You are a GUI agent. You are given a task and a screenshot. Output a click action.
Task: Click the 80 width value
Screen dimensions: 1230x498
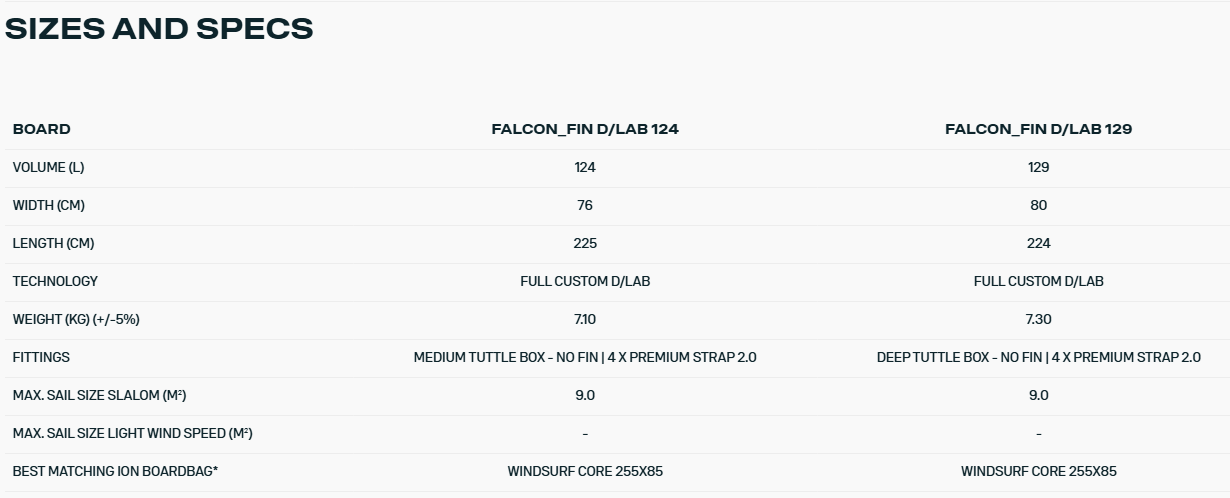(x=1038, y=205)
